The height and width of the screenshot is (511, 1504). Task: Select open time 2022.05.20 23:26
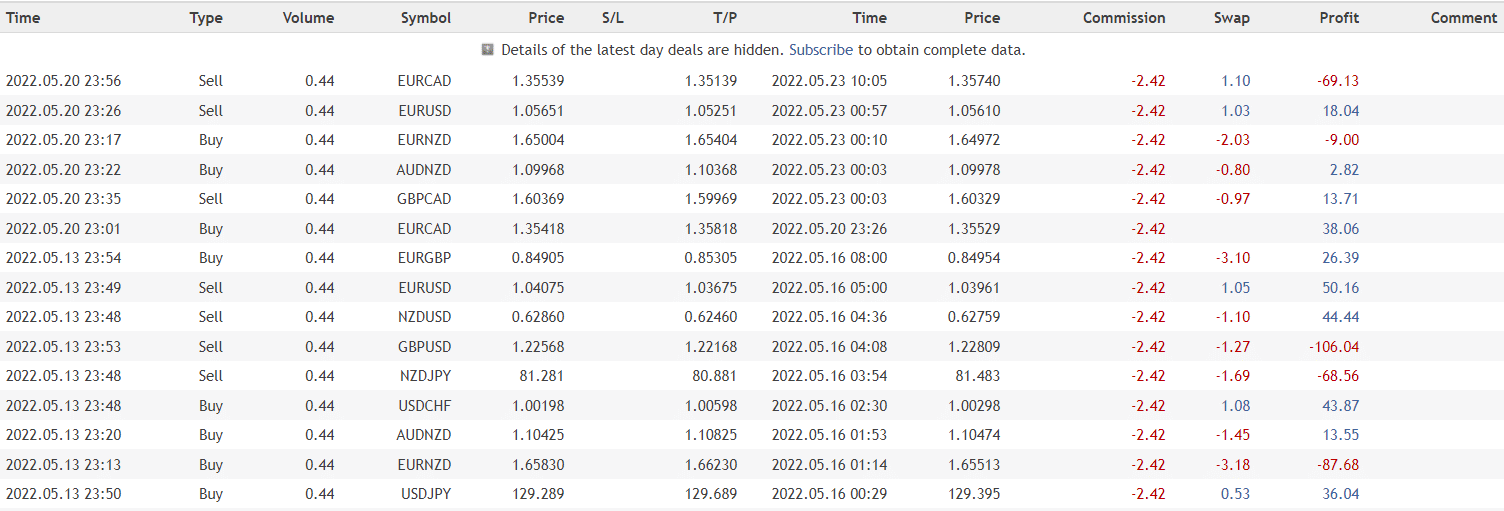pyautogui.click(x=63, y=111)
